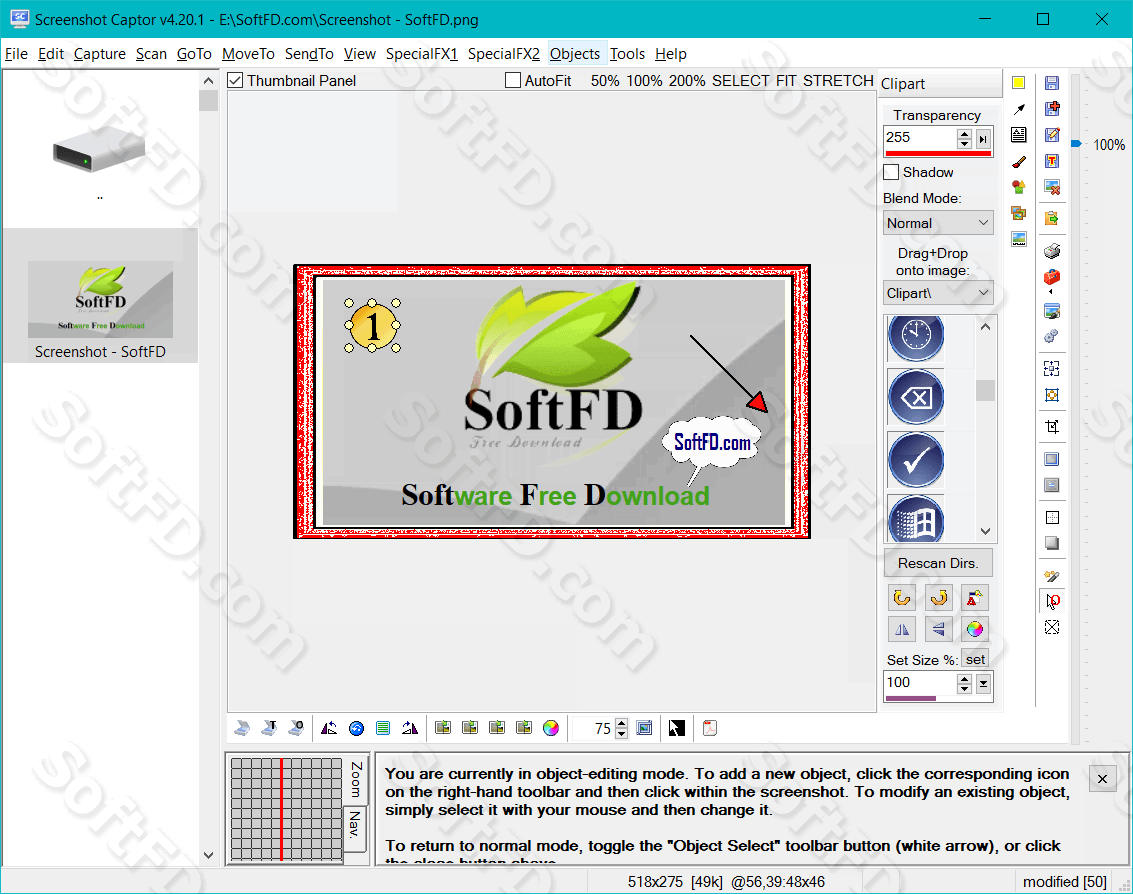The image size is (1133, 894).
Task: Click the color wheel in bottom toolbar
Action: pos(551,728)
